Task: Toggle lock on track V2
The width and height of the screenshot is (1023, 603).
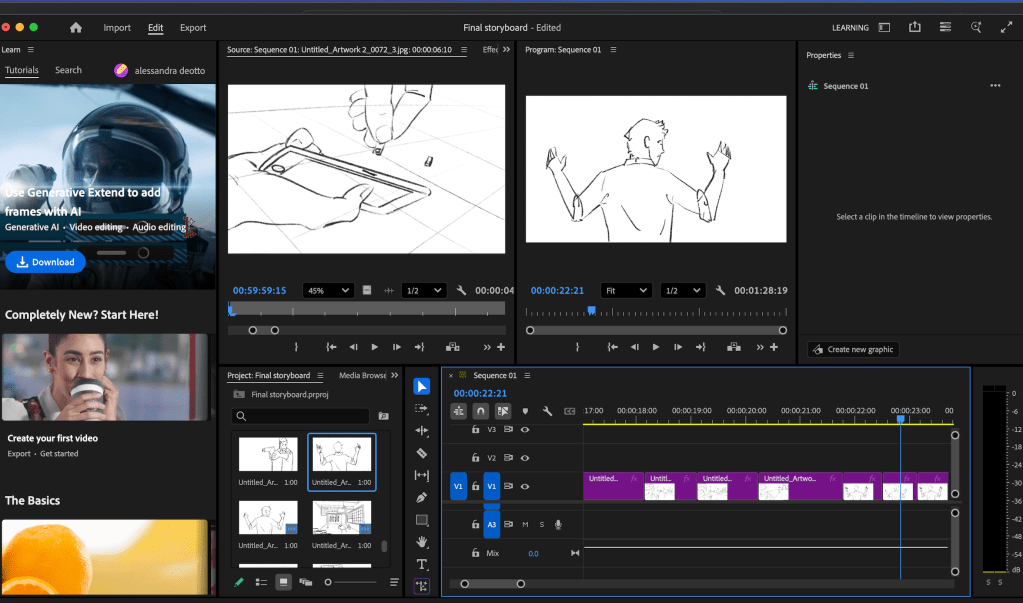Action: click(475, 458)
